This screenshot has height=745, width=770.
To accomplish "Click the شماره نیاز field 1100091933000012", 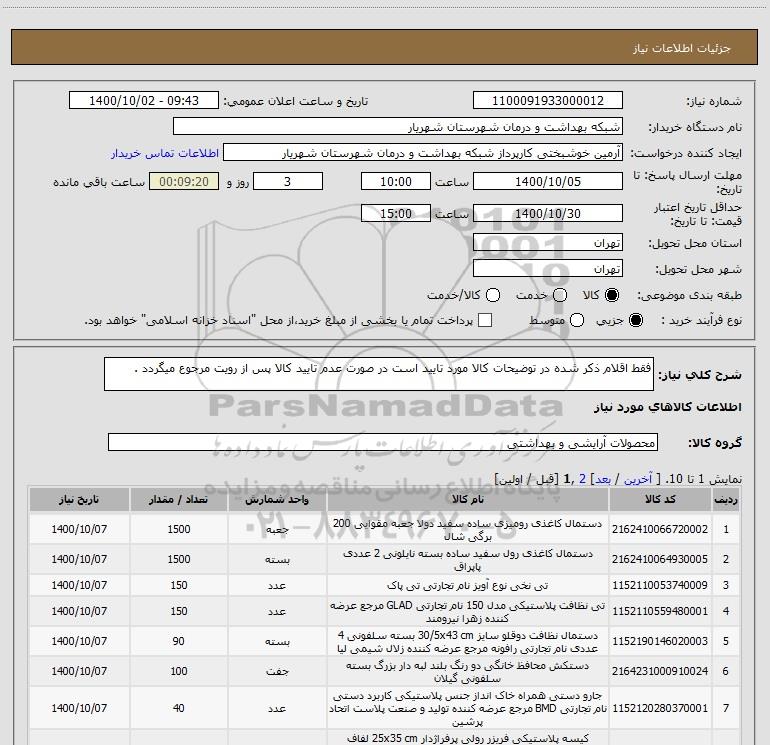I will tap(548, 101).
